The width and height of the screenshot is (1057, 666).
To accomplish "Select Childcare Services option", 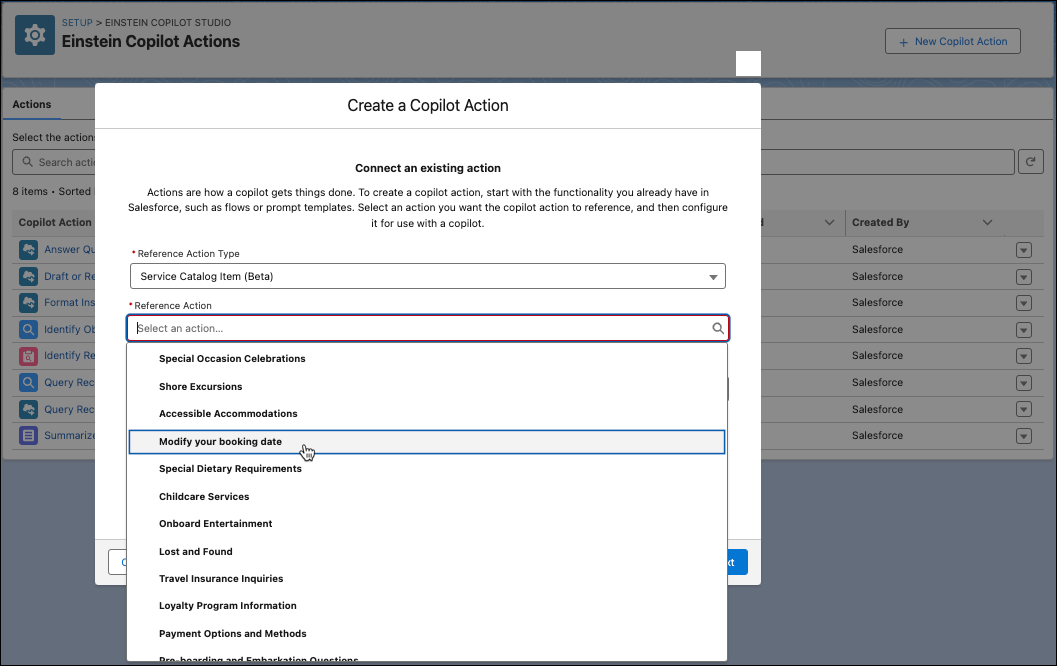I will point(427,496).
